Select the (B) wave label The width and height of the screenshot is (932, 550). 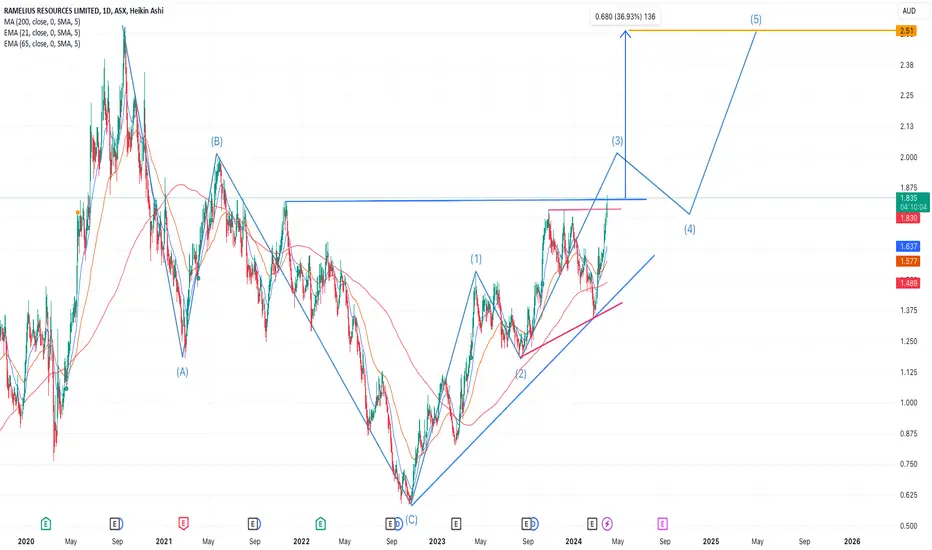(x=217, y=141)
